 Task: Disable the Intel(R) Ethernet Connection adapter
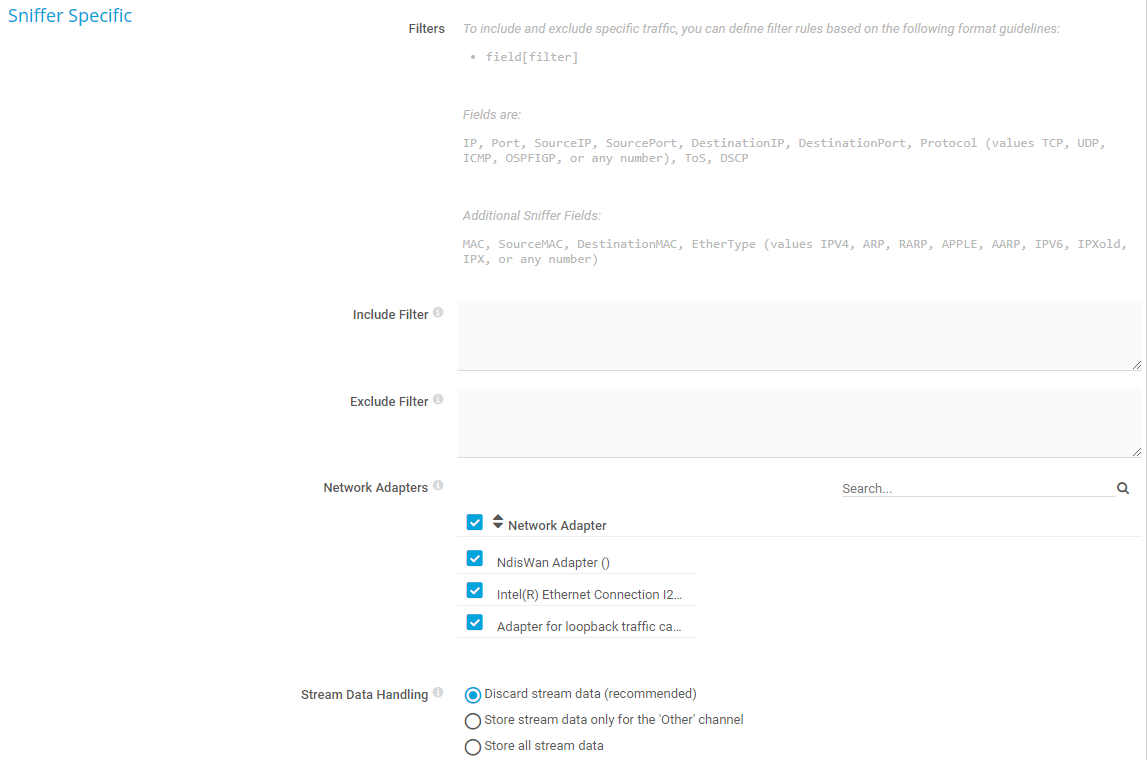[x=475, y=591]
